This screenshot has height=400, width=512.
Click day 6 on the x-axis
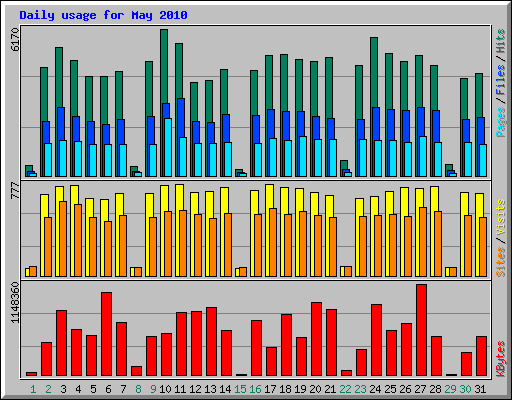(x=108, y=389)
